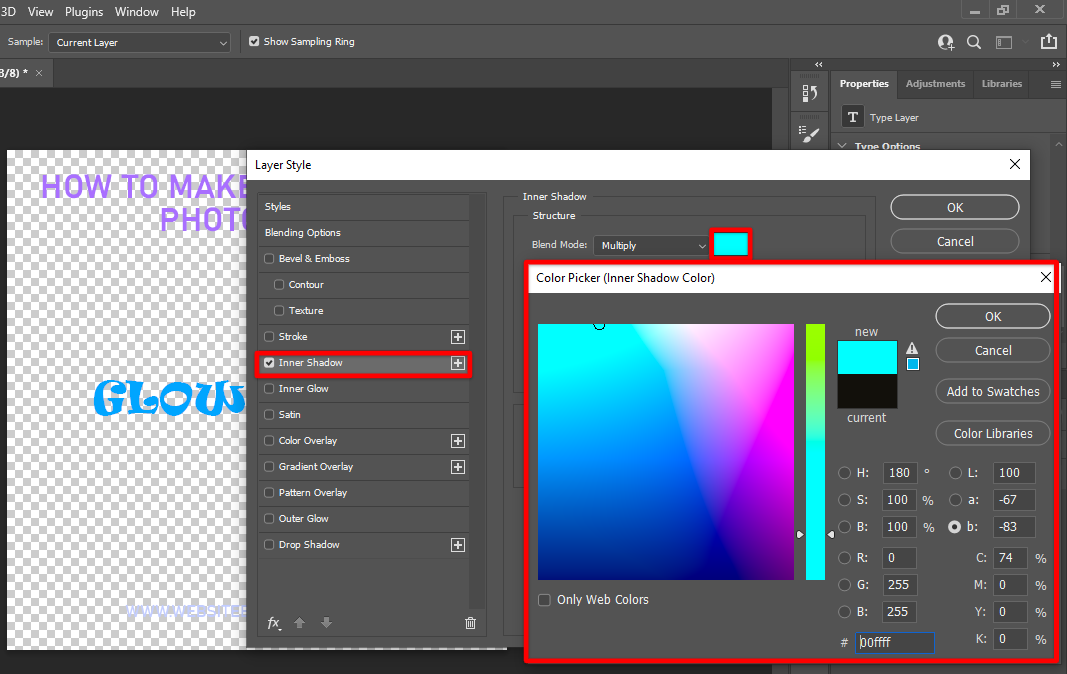
Task: Open the Plugins menu
Action: [x=84, y=12]
